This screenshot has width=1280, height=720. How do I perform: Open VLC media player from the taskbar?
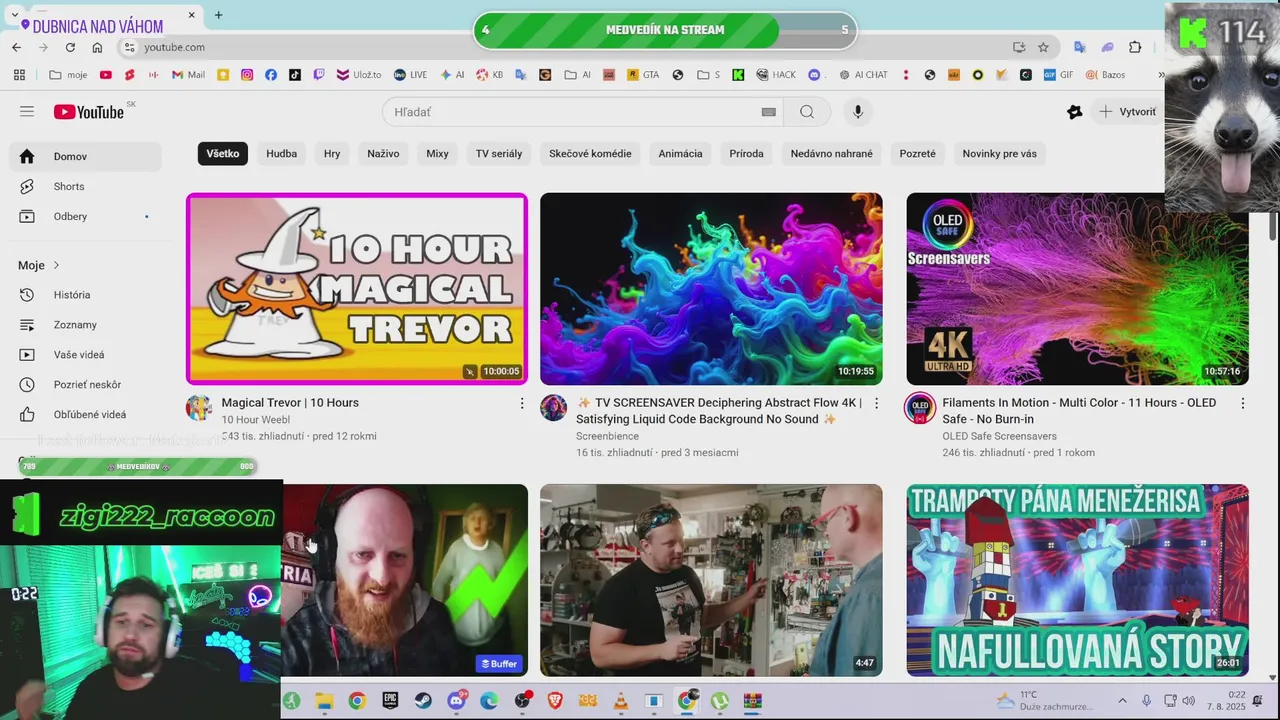[620, 701]
